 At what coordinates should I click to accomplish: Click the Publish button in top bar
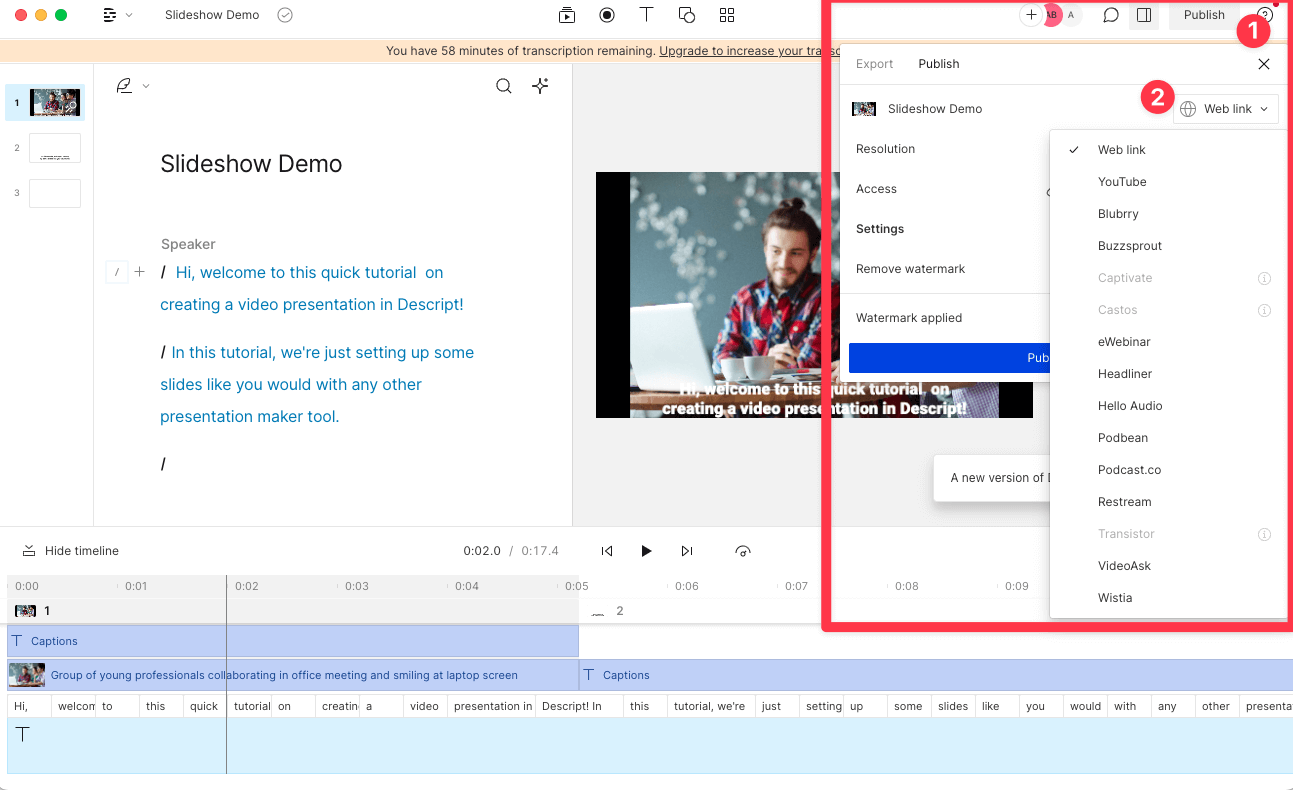click(x=1204, y=15)
